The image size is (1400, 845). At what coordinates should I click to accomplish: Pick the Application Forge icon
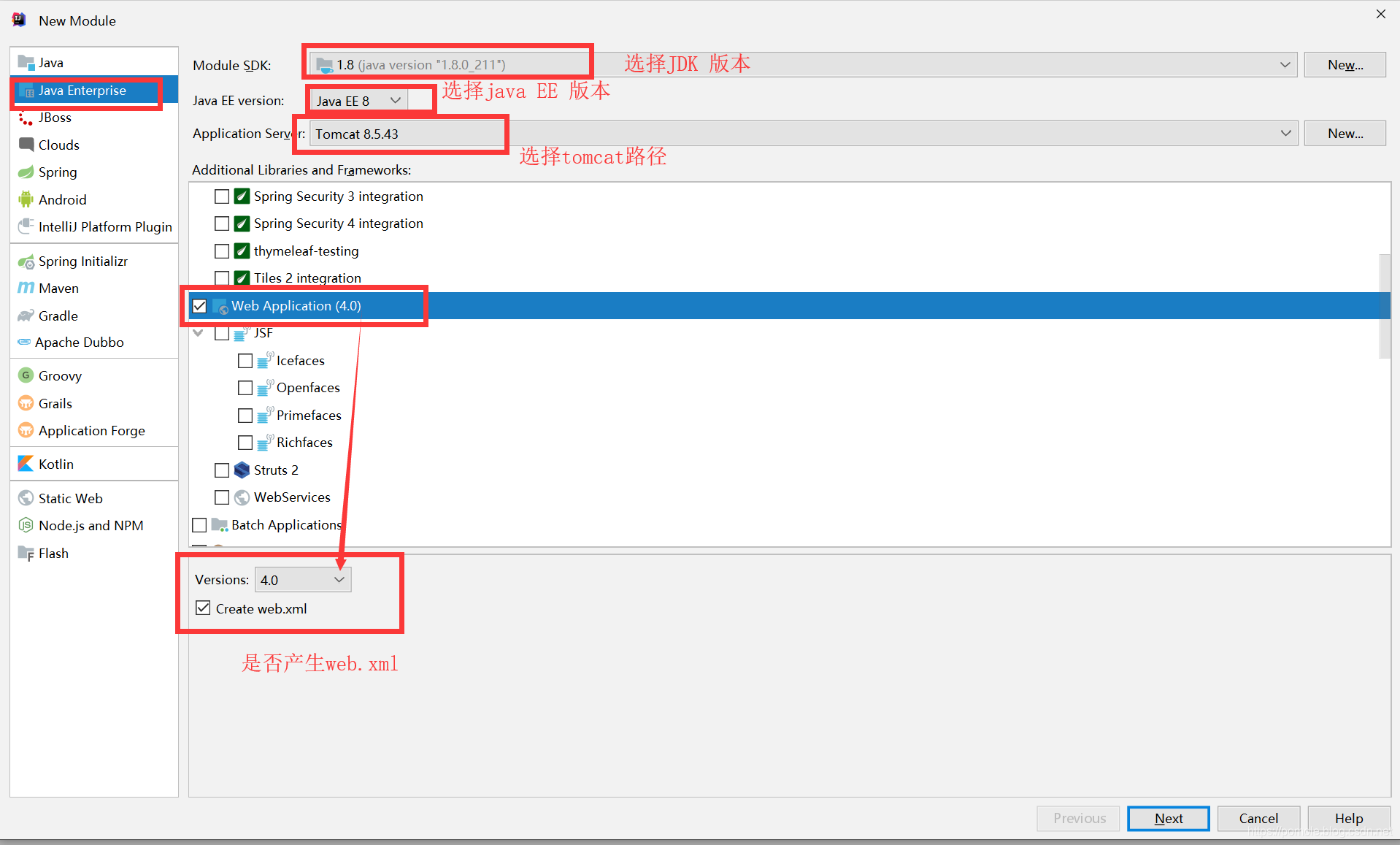tap(26, 430)
